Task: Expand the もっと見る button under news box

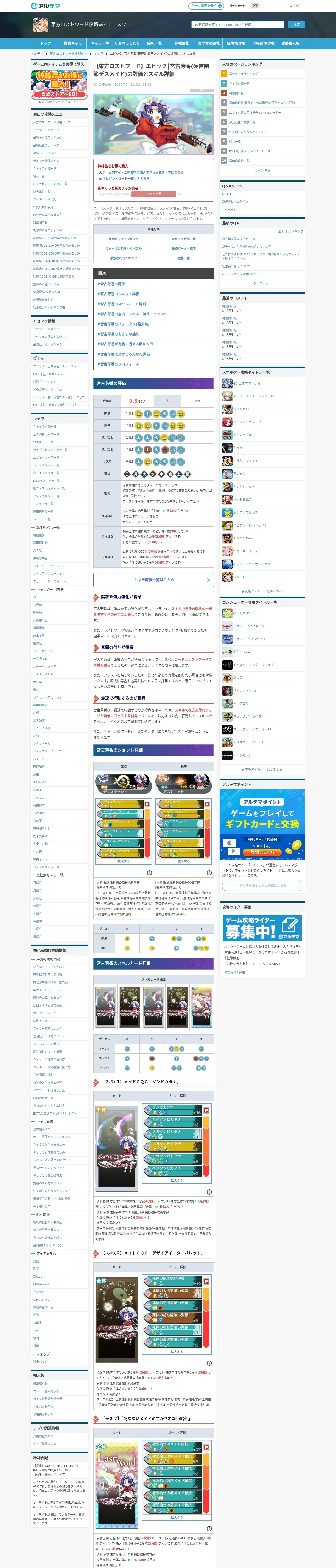Action: click(x=153, y=194)
